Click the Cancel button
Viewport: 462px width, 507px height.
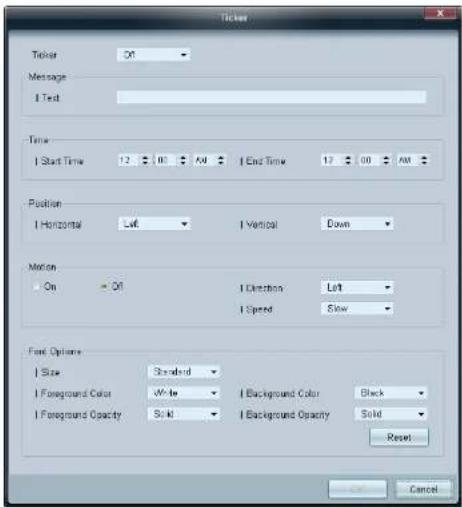tap(423, 489)
